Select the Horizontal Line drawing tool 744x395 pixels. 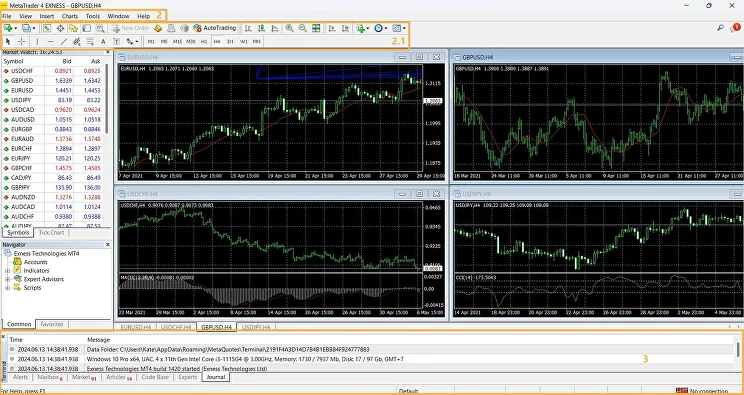click(x=50, y=41)
